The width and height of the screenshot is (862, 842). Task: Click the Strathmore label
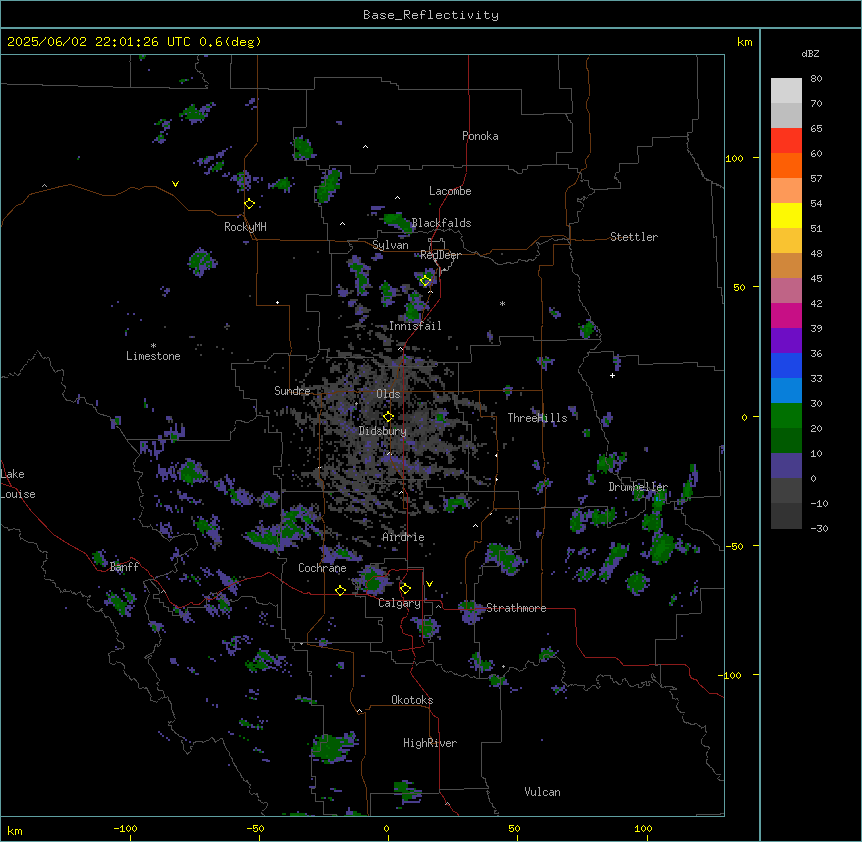516,608
